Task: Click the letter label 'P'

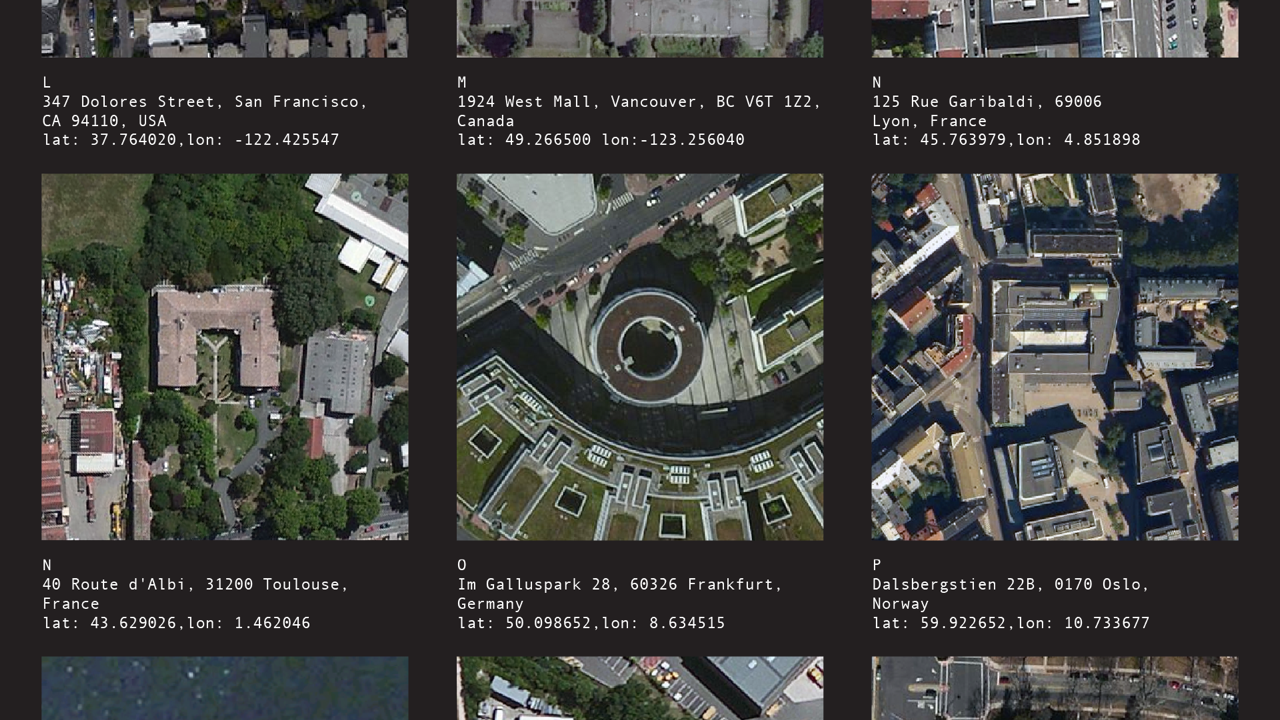Action: [x=877, y=565]
